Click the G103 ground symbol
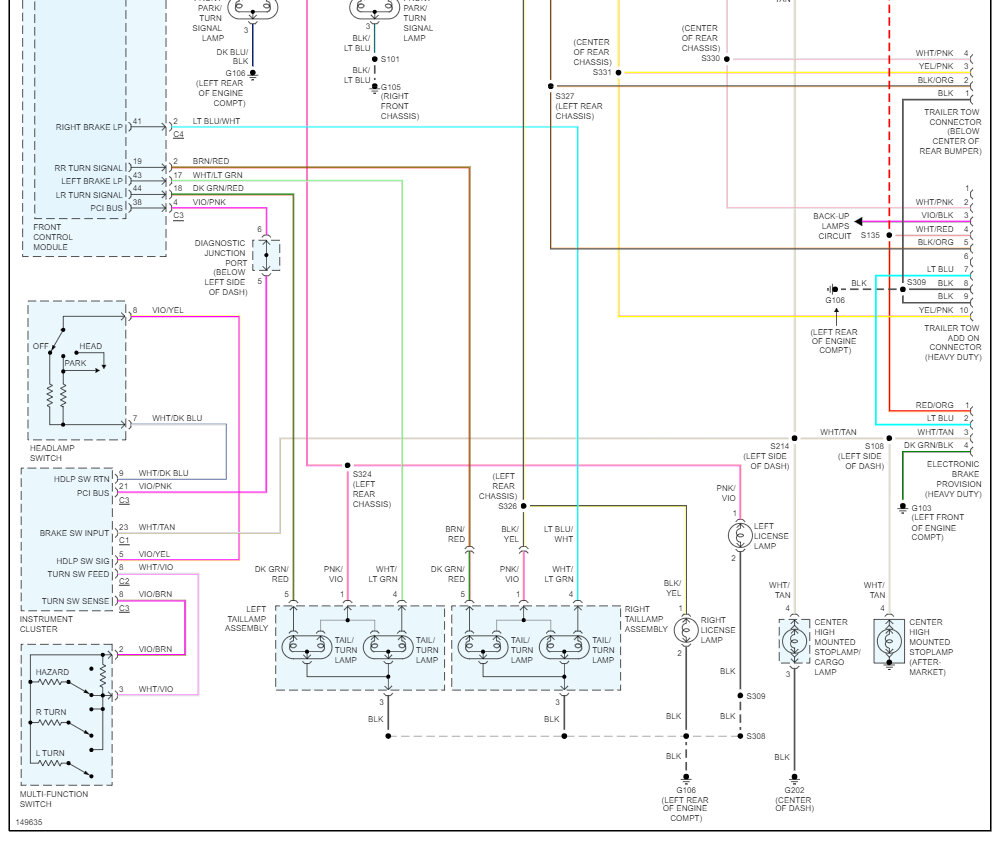 tap(903, 508)
